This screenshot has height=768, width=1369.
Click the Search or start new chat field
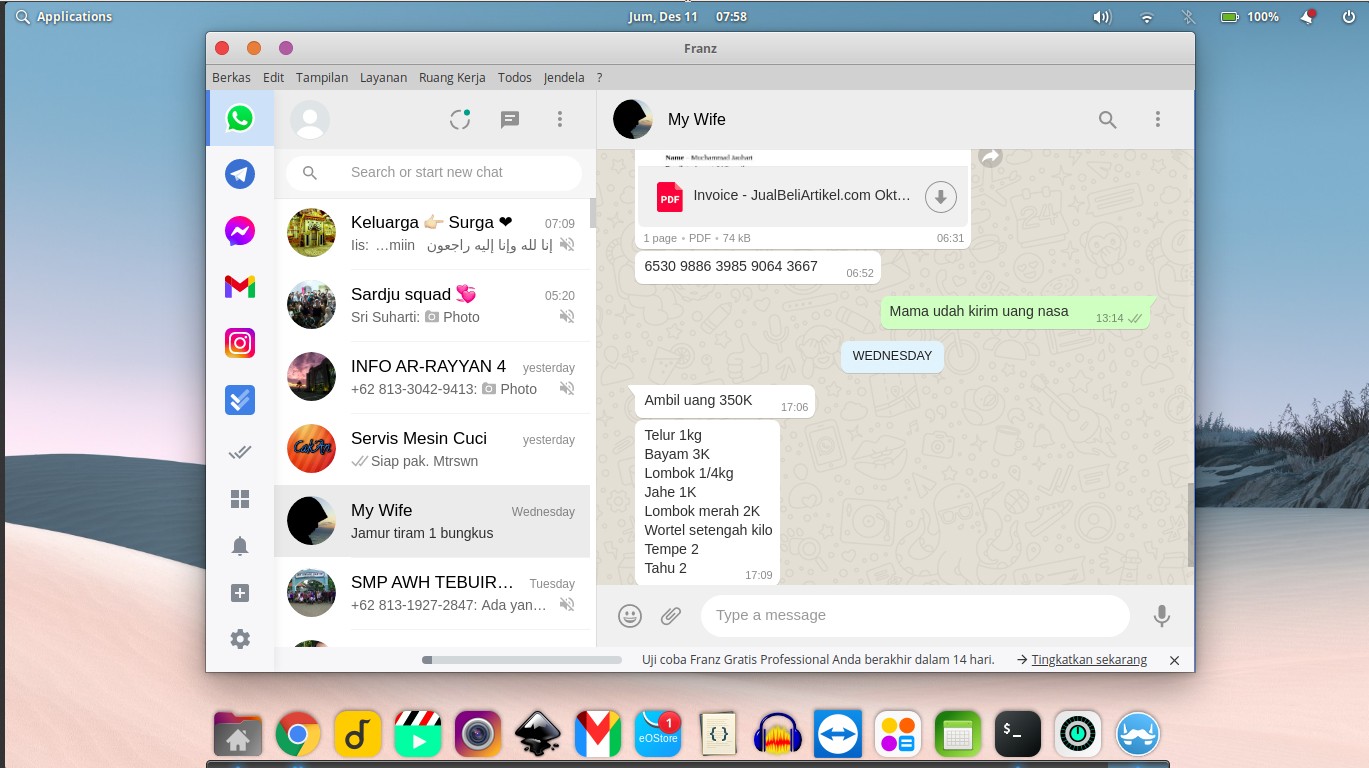pos(434,172)
